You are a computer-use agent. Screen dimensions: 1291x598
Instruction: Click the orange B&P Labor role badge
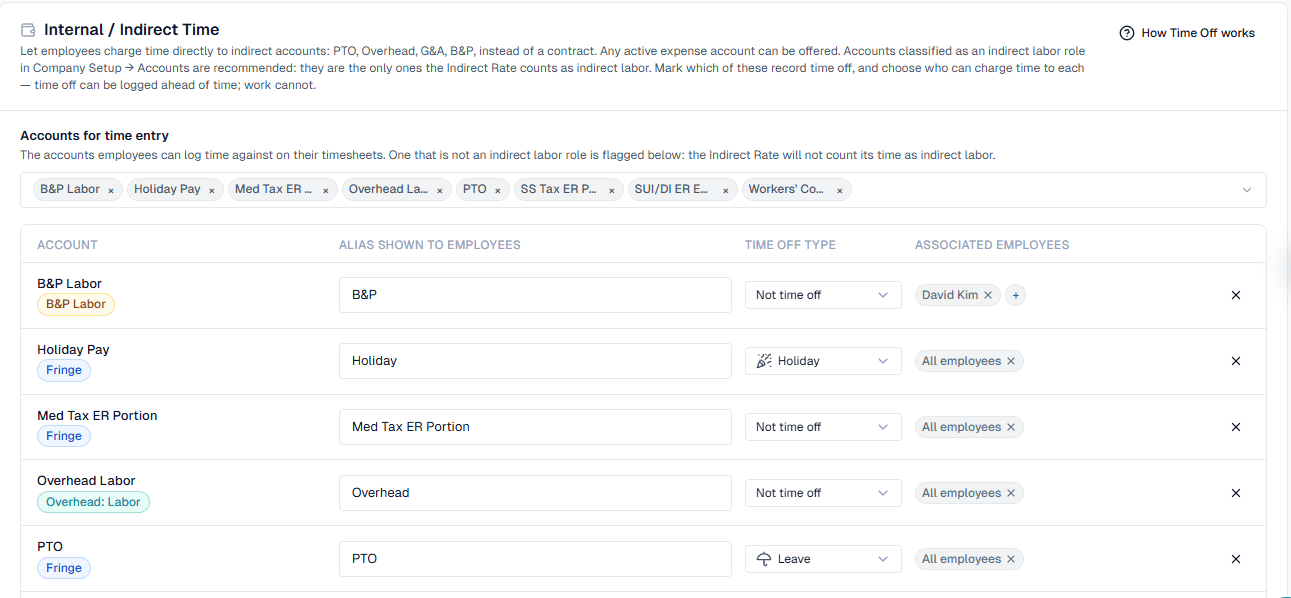coord(76,304)
